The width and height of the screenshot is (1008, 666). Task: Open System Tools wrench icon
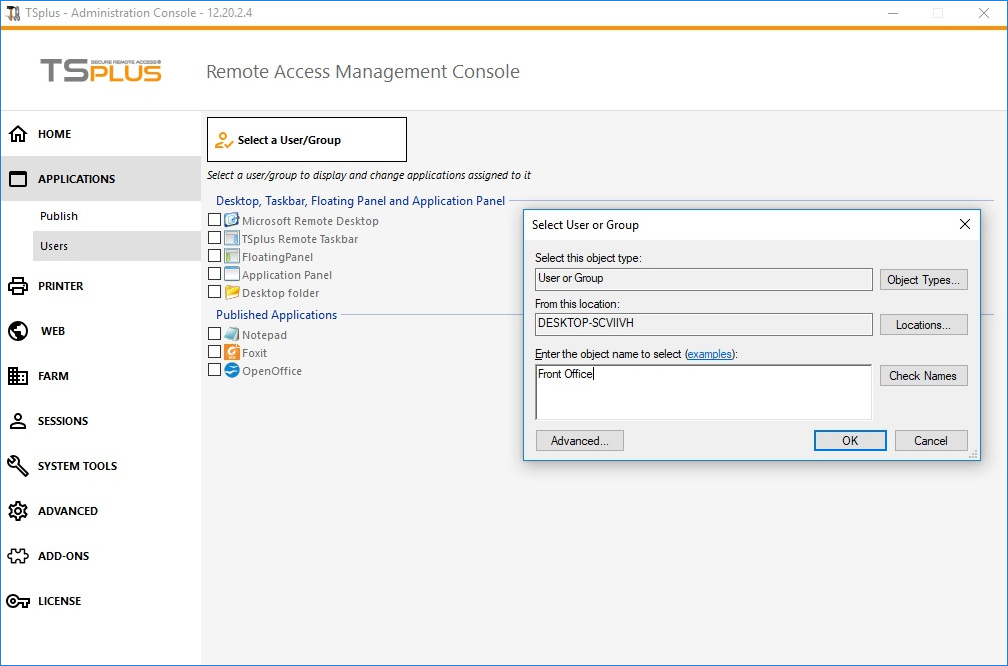[18, 466]
